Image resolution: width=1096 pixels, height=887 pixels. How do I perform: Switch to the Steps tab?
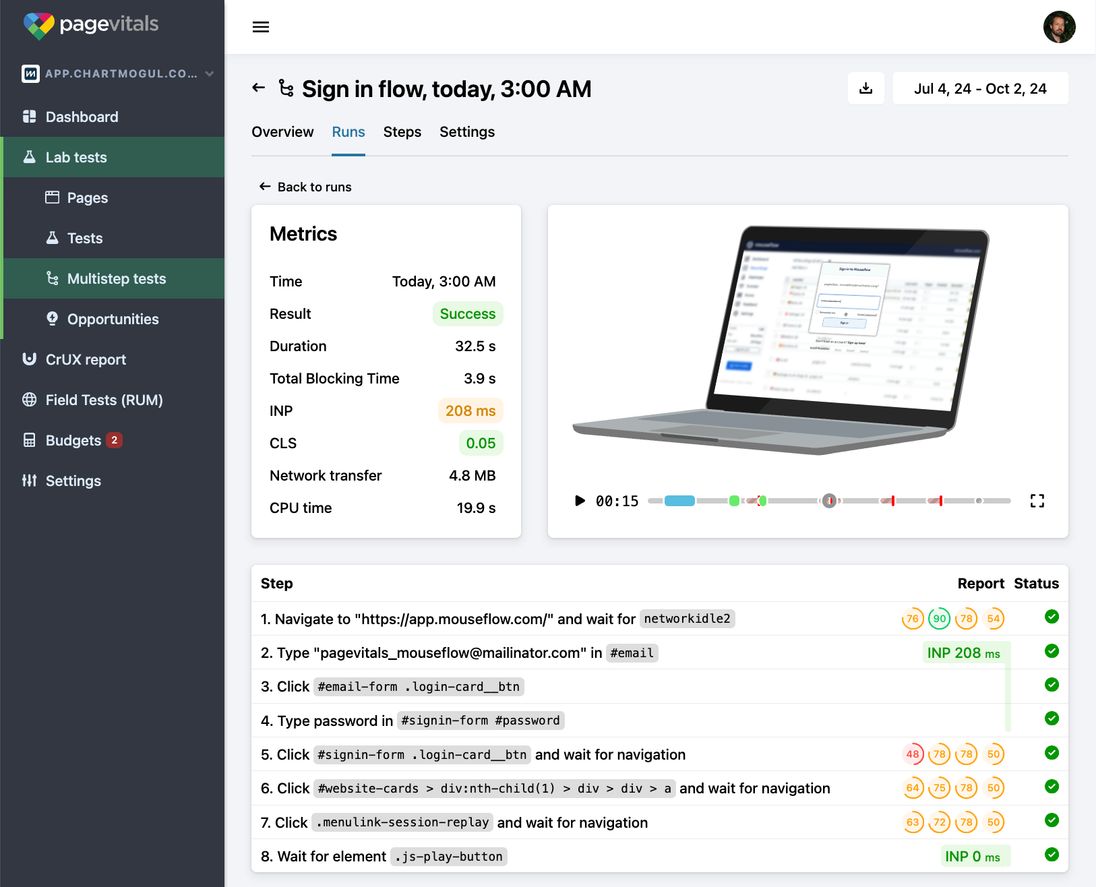[402, 132]
